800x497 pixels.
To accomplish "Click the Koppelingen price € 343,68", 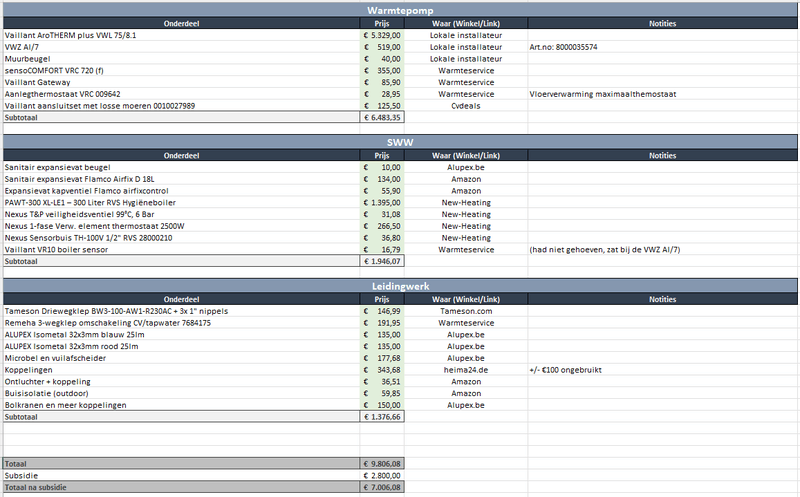I will pyautogui.click(x=382, y=370).
